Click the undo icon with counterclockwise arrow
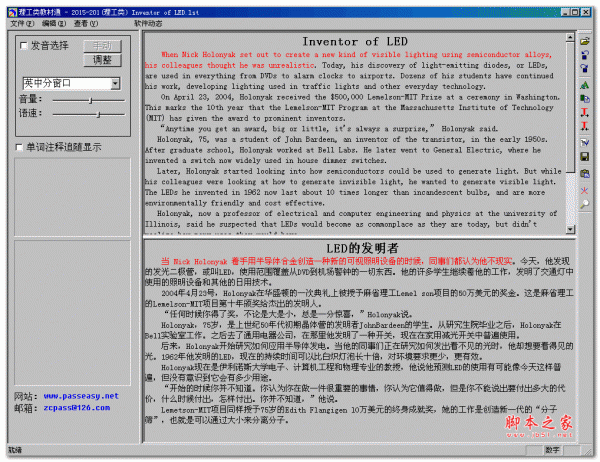This screenshot has height=462, width=600. [x=584, y=55]
